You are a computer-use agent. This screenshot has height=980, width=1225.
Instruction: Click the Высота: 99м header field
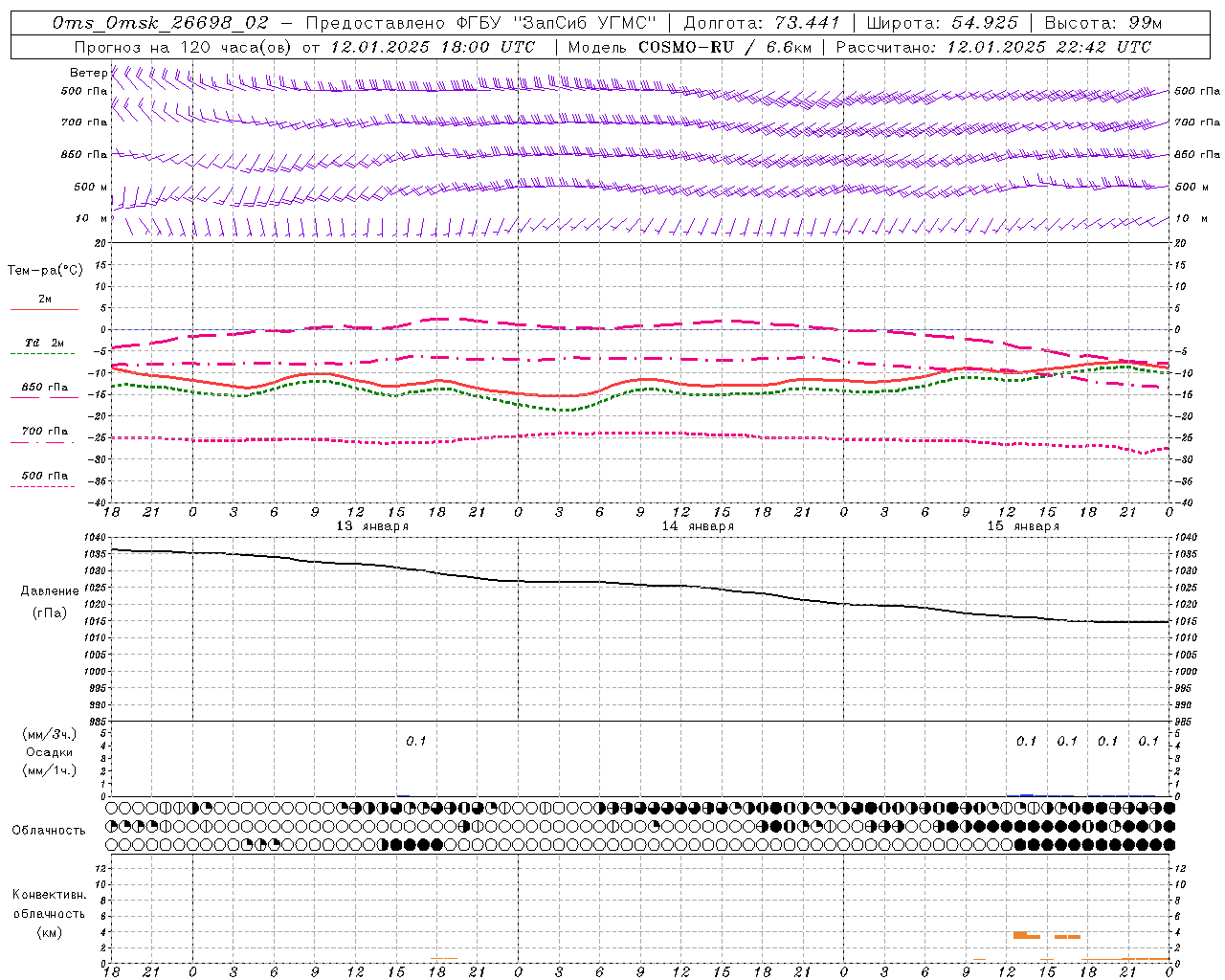(x=1103, y=22)
